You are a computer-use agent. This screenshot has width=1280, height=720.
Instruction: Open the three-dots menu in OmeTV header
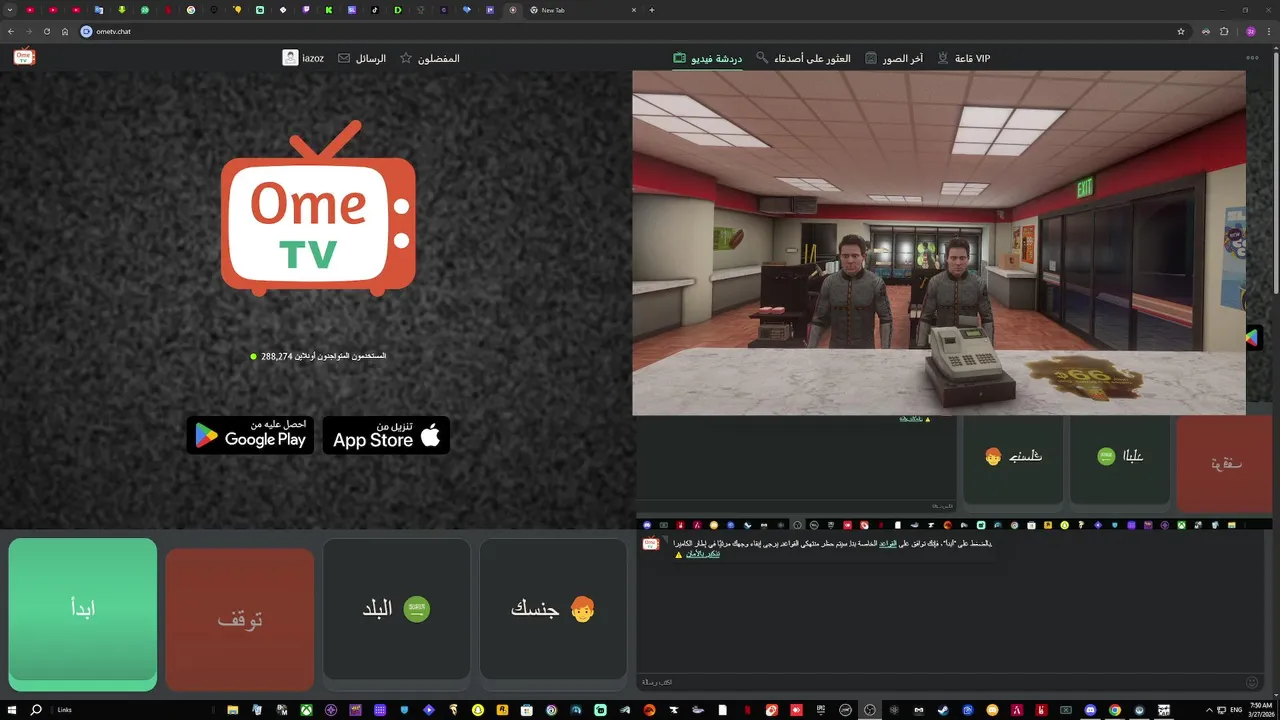(1252, 58)
